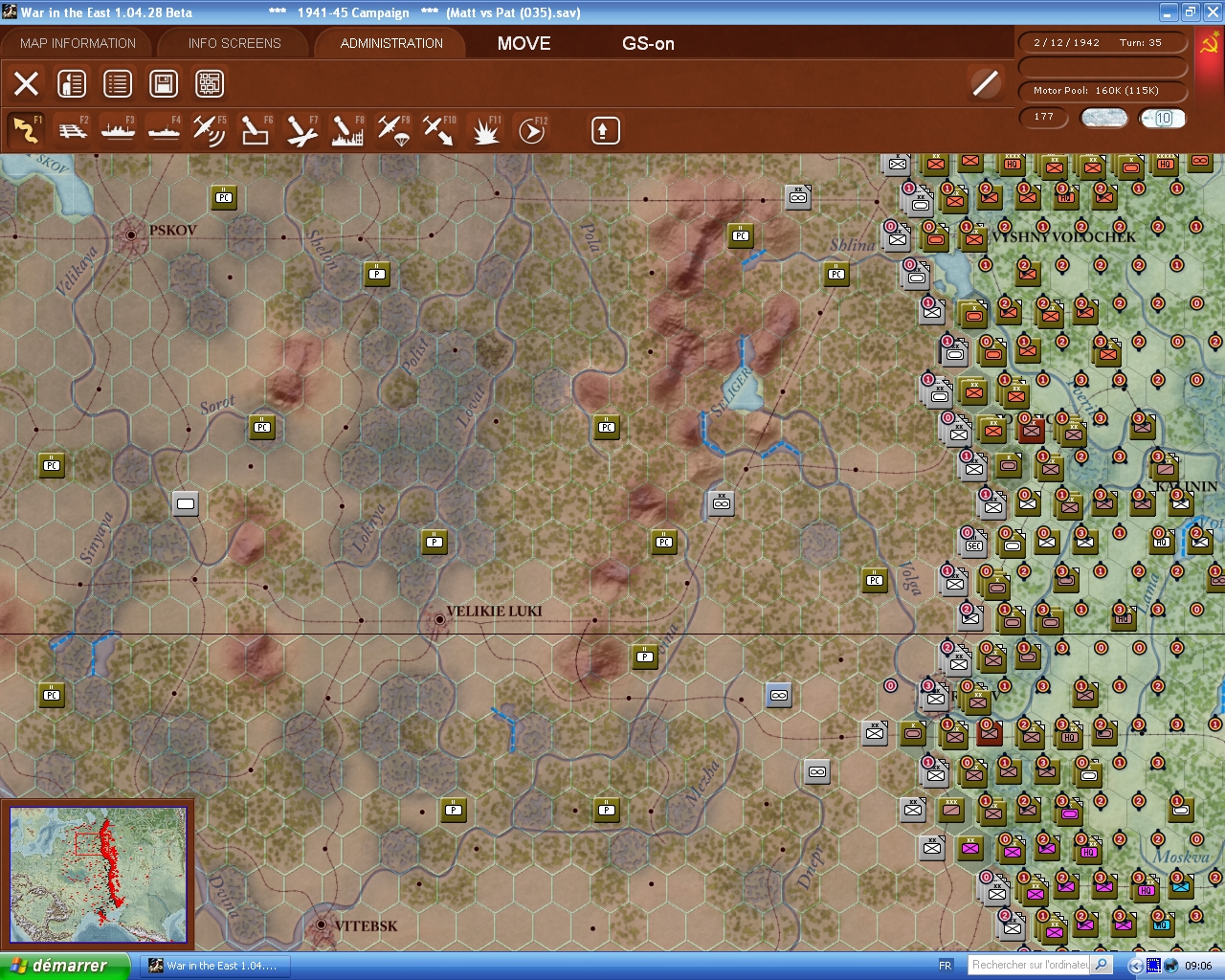Viewport: 1225px width, 980px height.
Task: Switch to the MAP INFORMATION tab
Action: pos(78,43)
